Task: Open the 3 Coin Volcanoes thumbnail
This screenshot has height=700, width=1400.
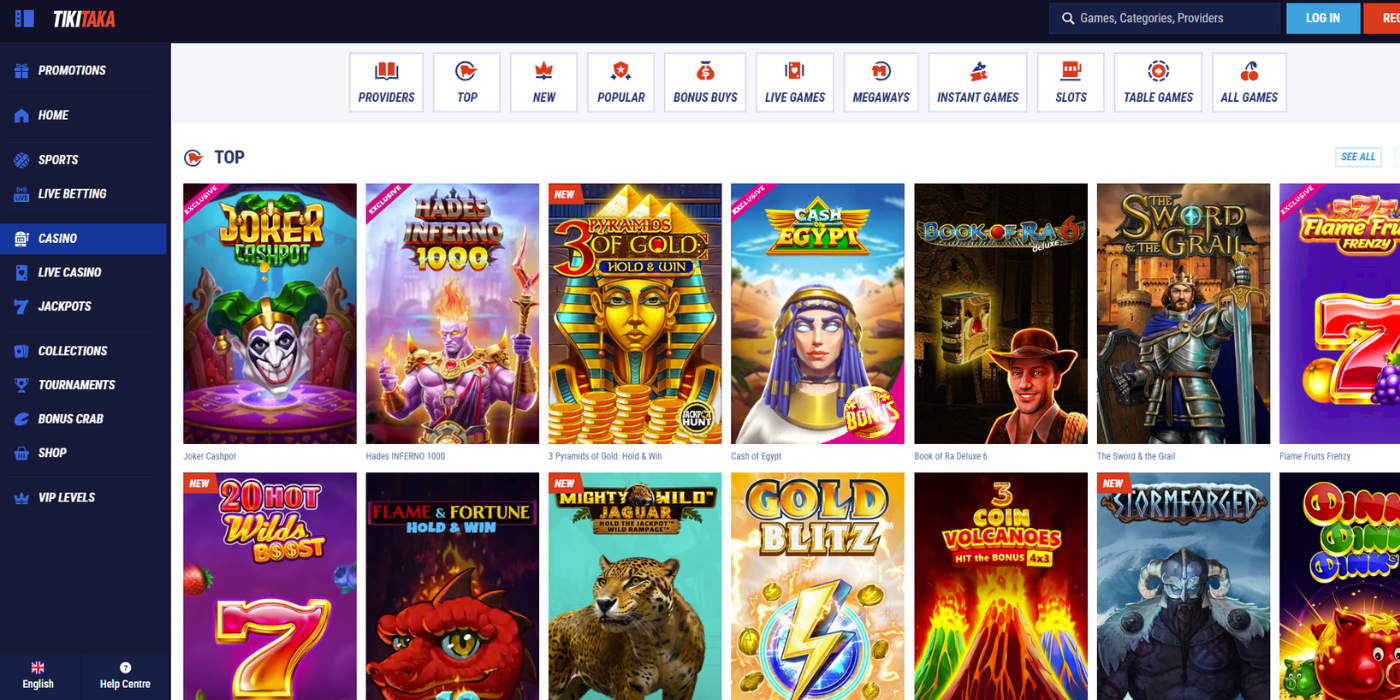Action: click(1001, 586)
